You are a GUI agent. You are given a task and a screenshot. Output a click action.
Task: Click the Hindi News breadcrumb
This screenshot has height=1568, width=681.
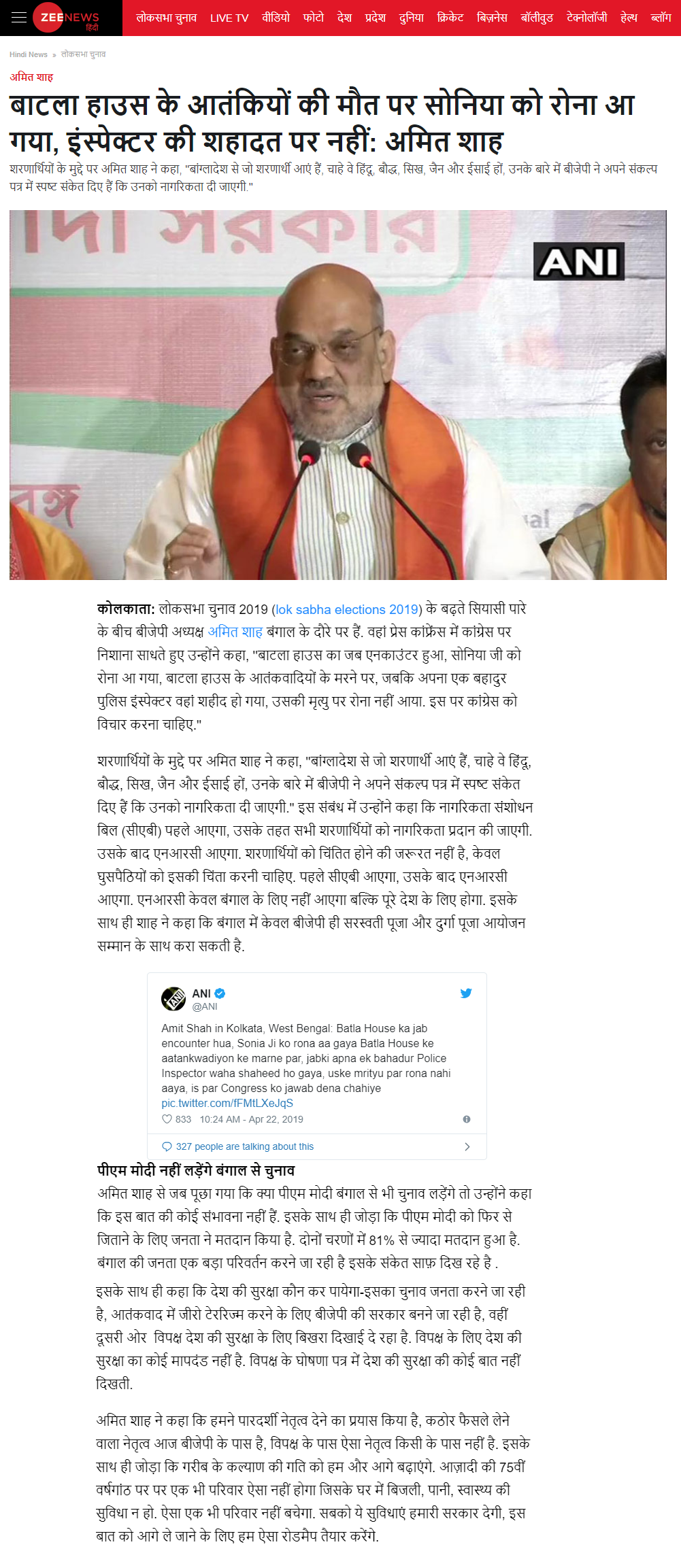pos(29,54)
